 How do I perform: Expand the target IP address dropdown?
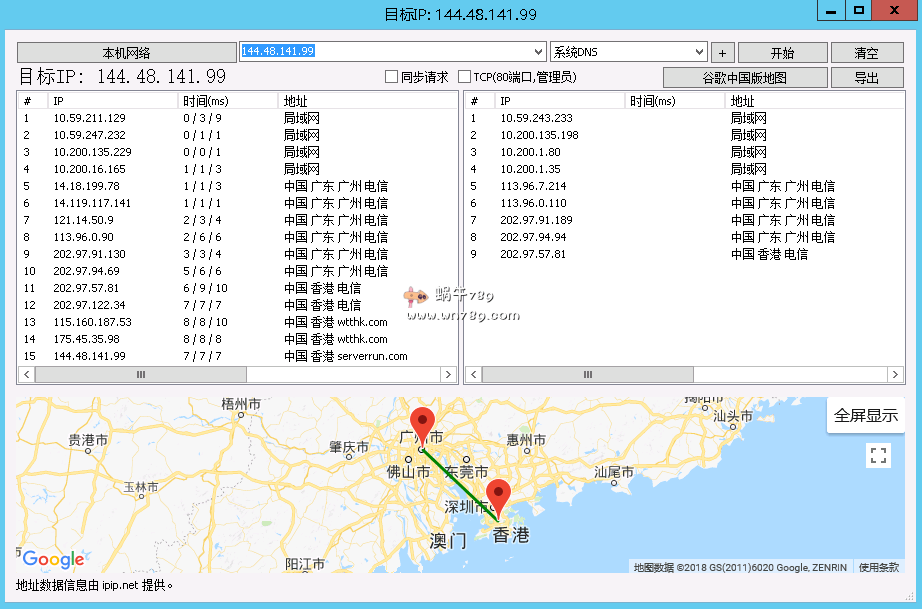pos(538,52)
